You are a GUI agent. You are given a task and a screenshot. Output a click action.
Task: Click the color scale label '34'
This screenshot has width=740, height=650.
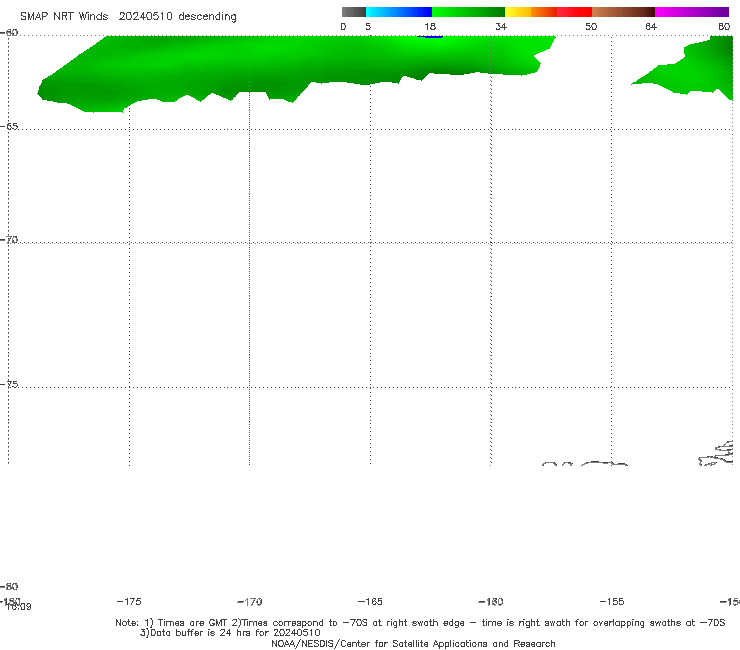501,26
